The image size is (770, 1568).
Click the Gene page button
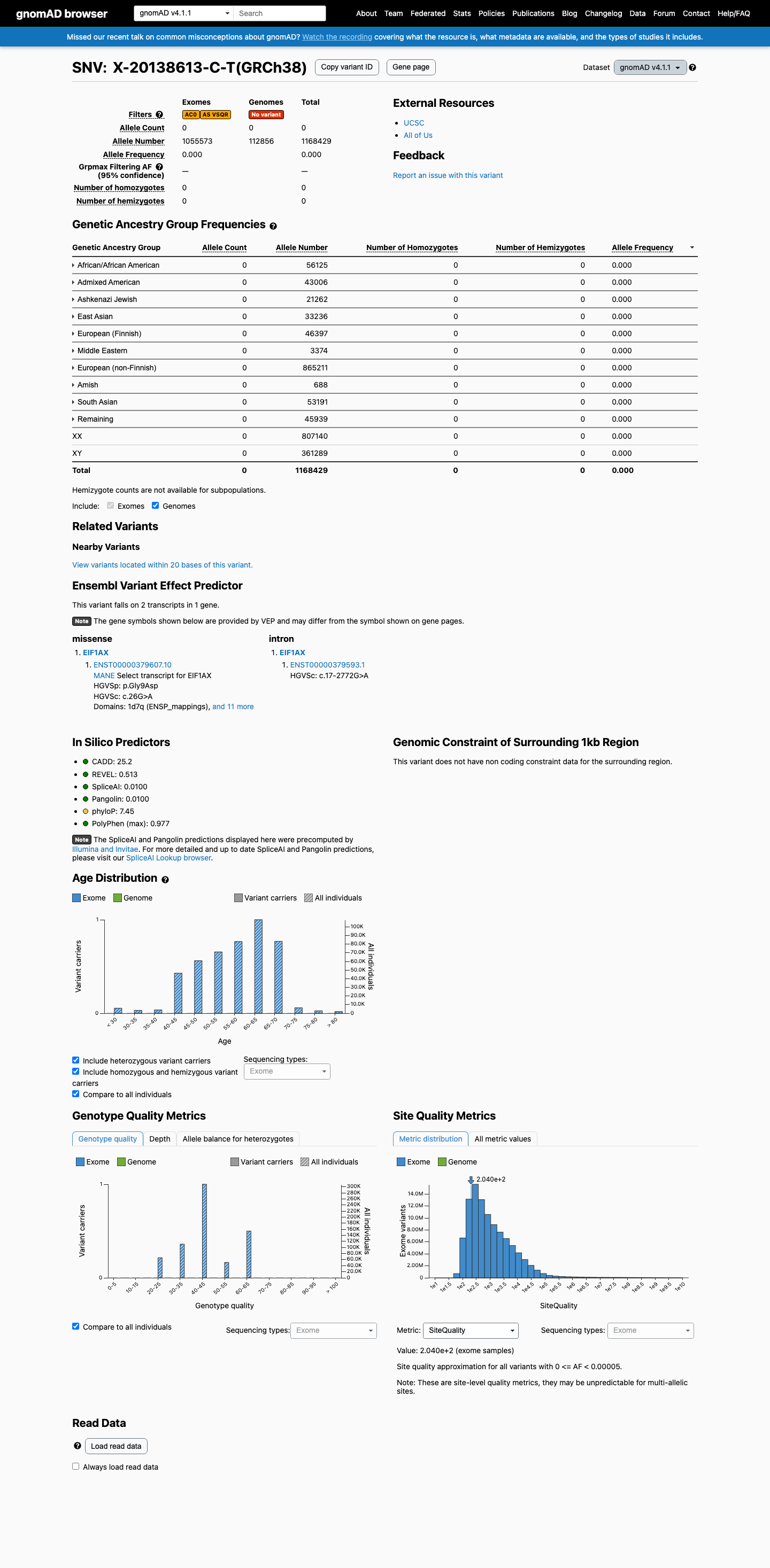[x=411, y=67]
